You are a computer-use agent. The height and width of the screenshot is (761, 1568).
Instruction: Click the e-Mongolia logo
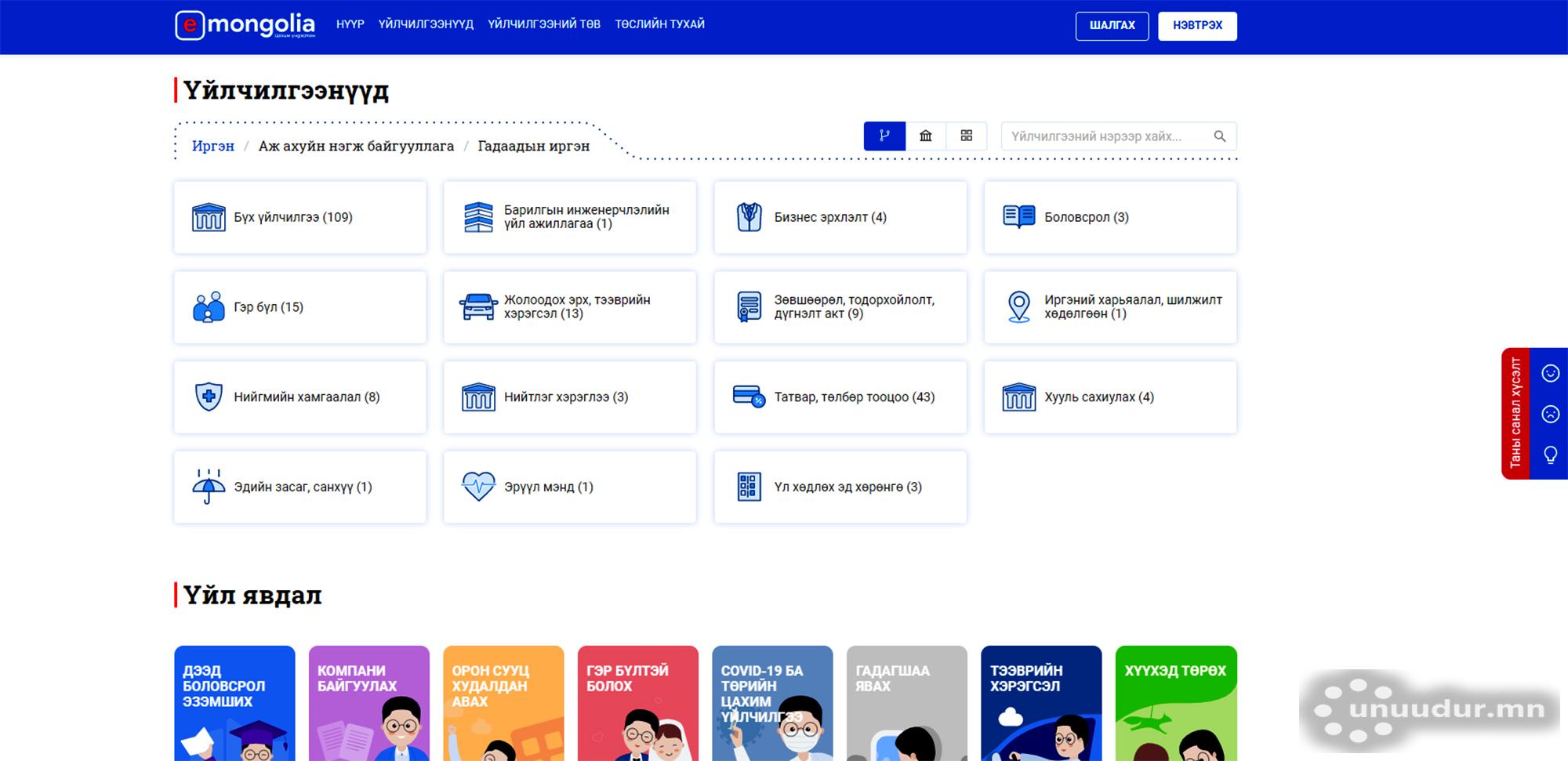(245, 25)
